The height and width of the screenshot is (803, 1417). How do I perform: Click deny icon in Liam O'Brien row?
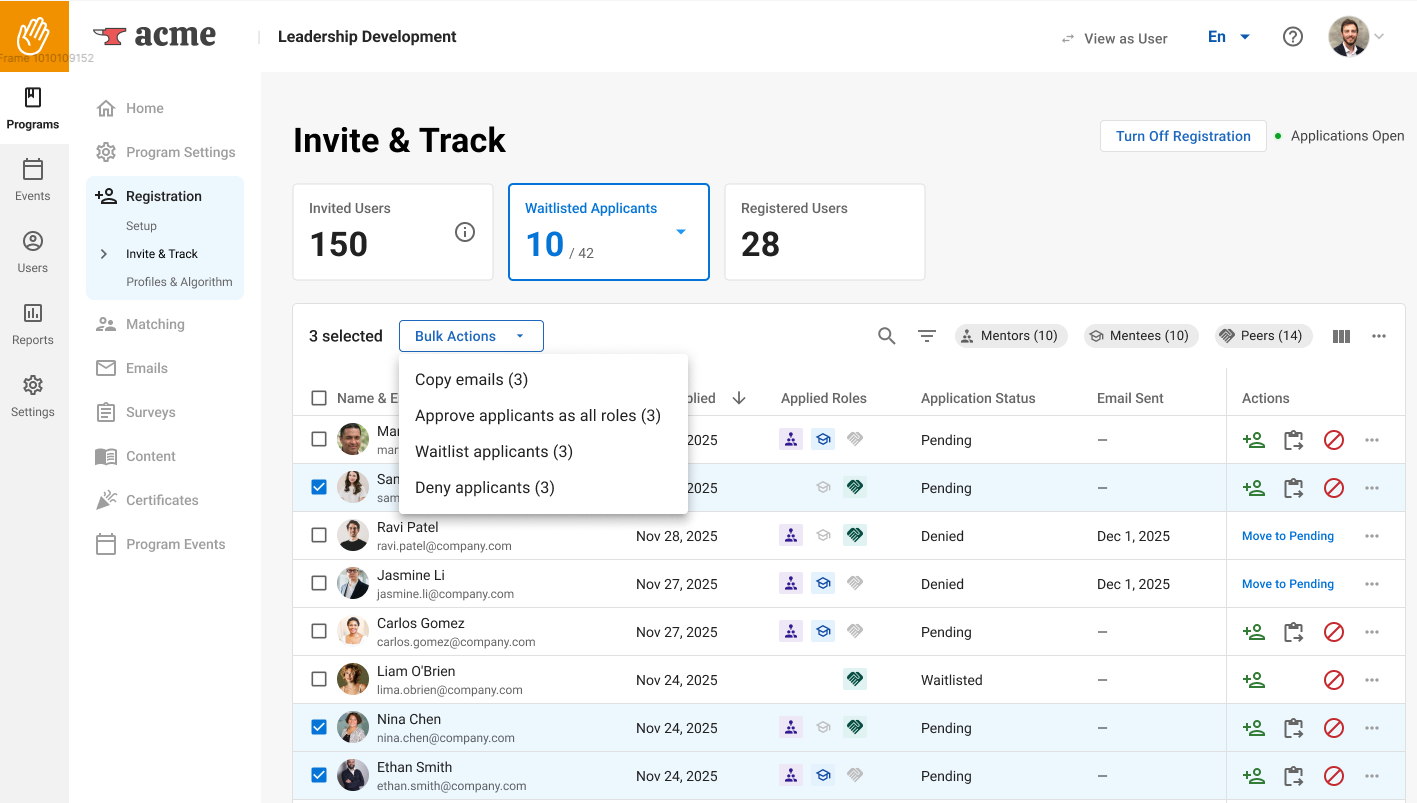pyautogui.click(x=1333, y=680)
